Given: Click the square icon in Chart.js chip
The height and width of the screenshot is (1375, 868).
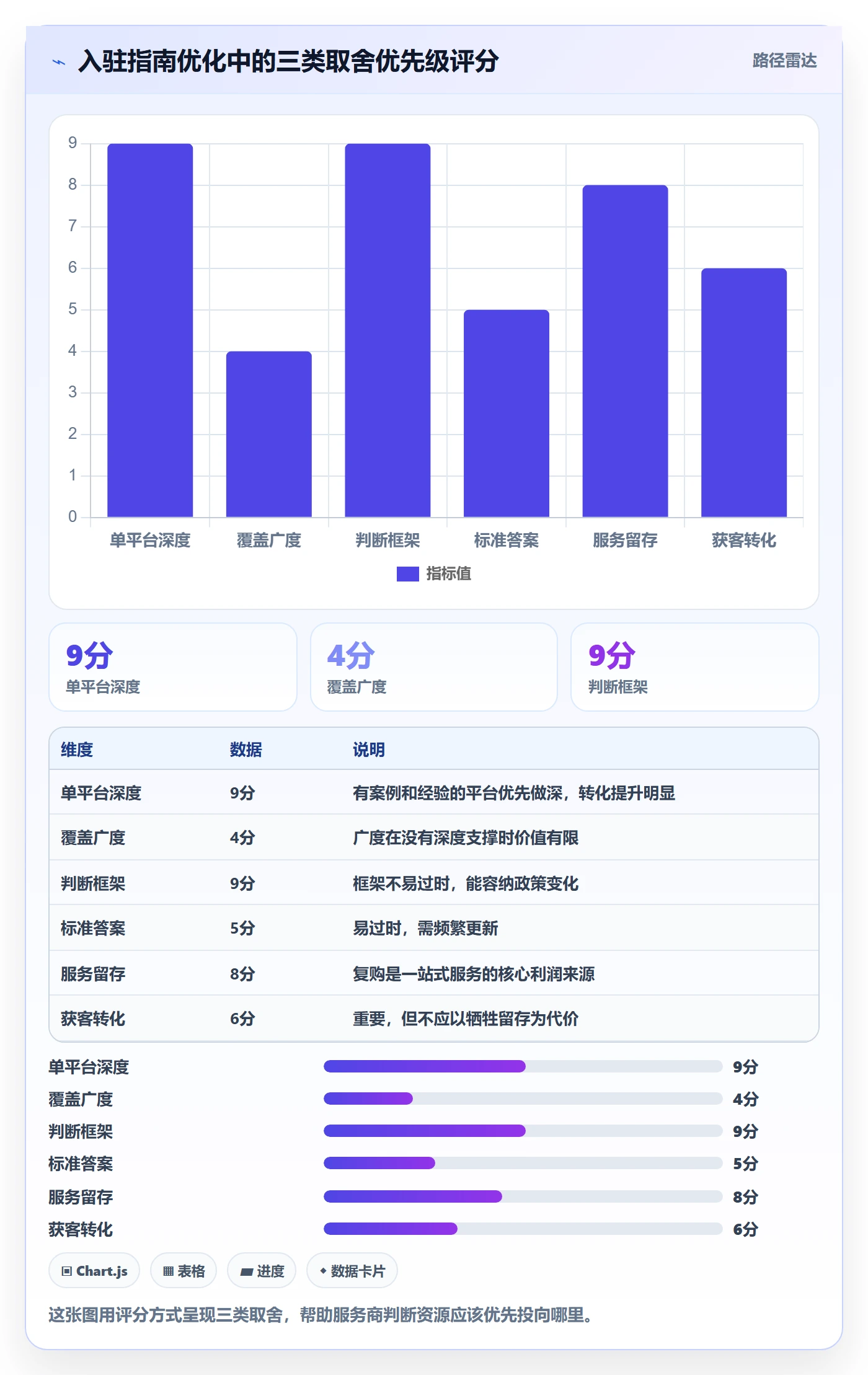Looking at the screenshot, I should [x=67, y=1271].
